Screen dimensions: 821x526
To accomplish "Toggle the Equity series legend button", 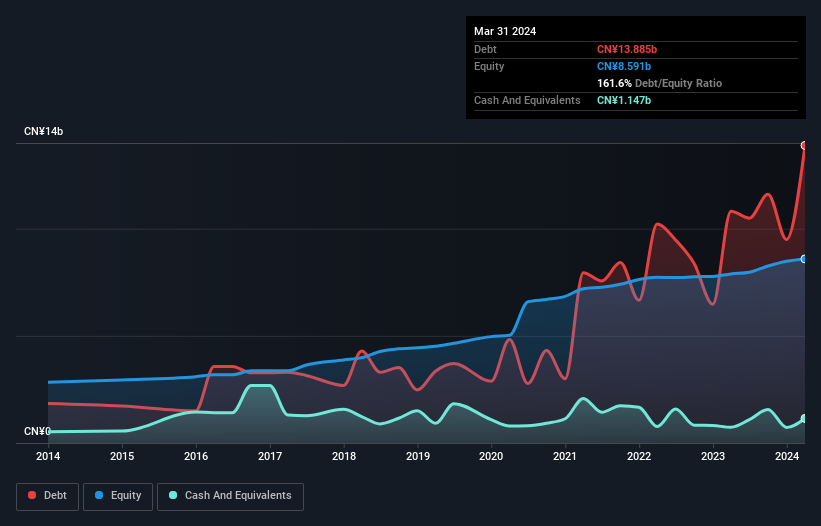I will (x=118, y=496).
